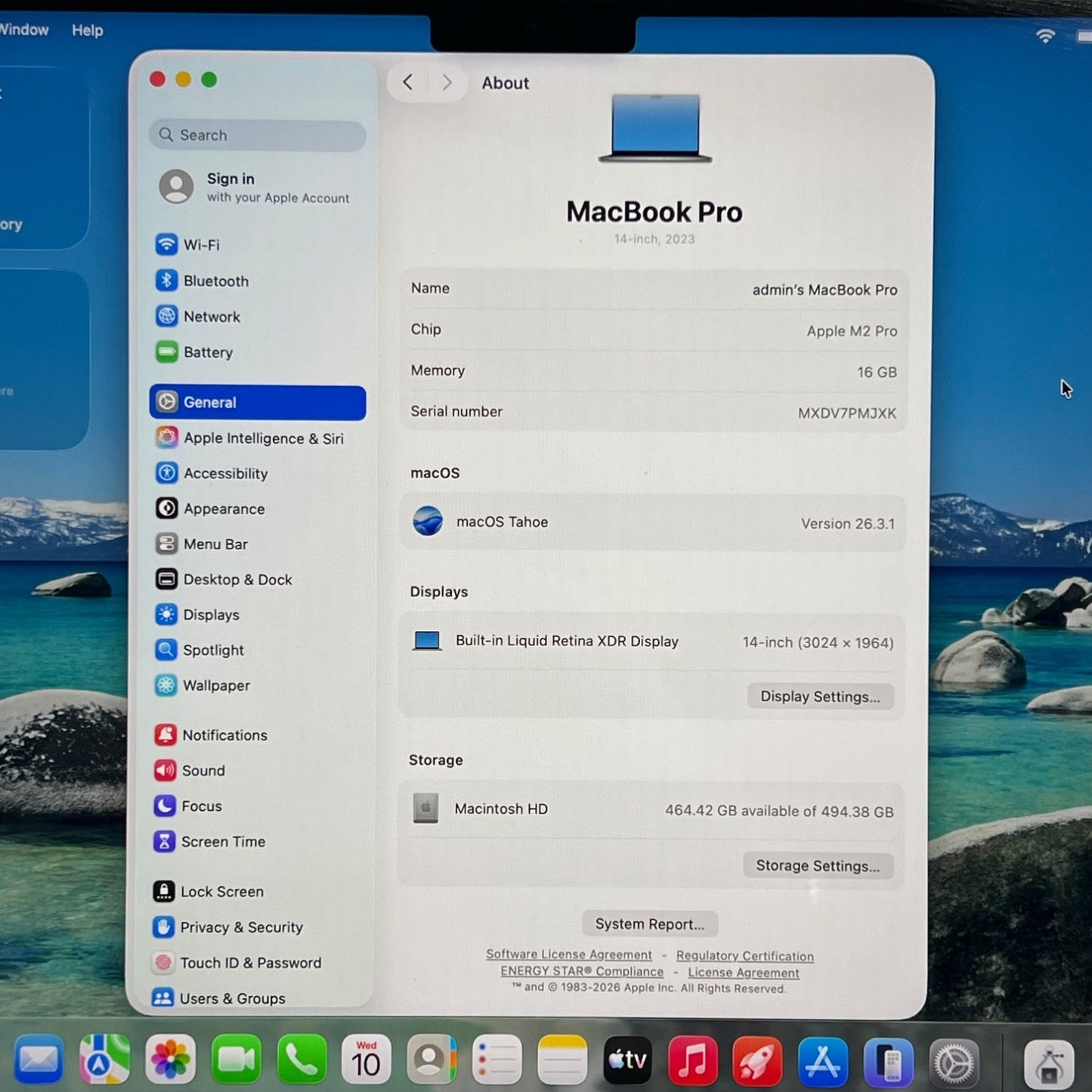The height and width of the screenshot is (1092, 1092).
Task: Launch FaceTime from the Dock
Action: 236,1060
